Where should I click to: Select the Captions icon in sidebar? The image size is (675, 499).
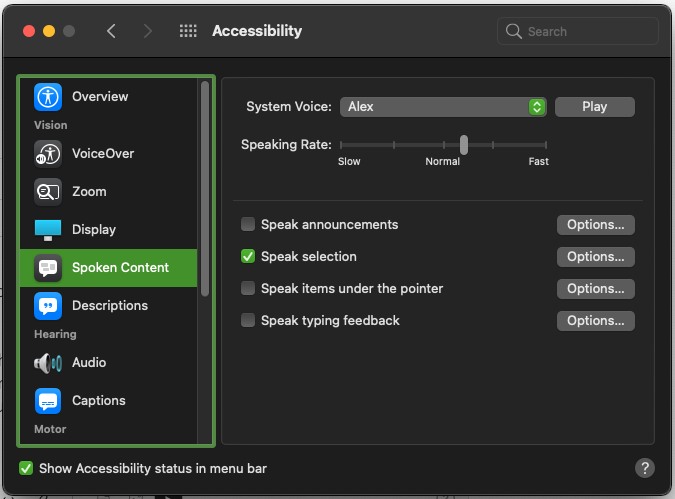48,401
